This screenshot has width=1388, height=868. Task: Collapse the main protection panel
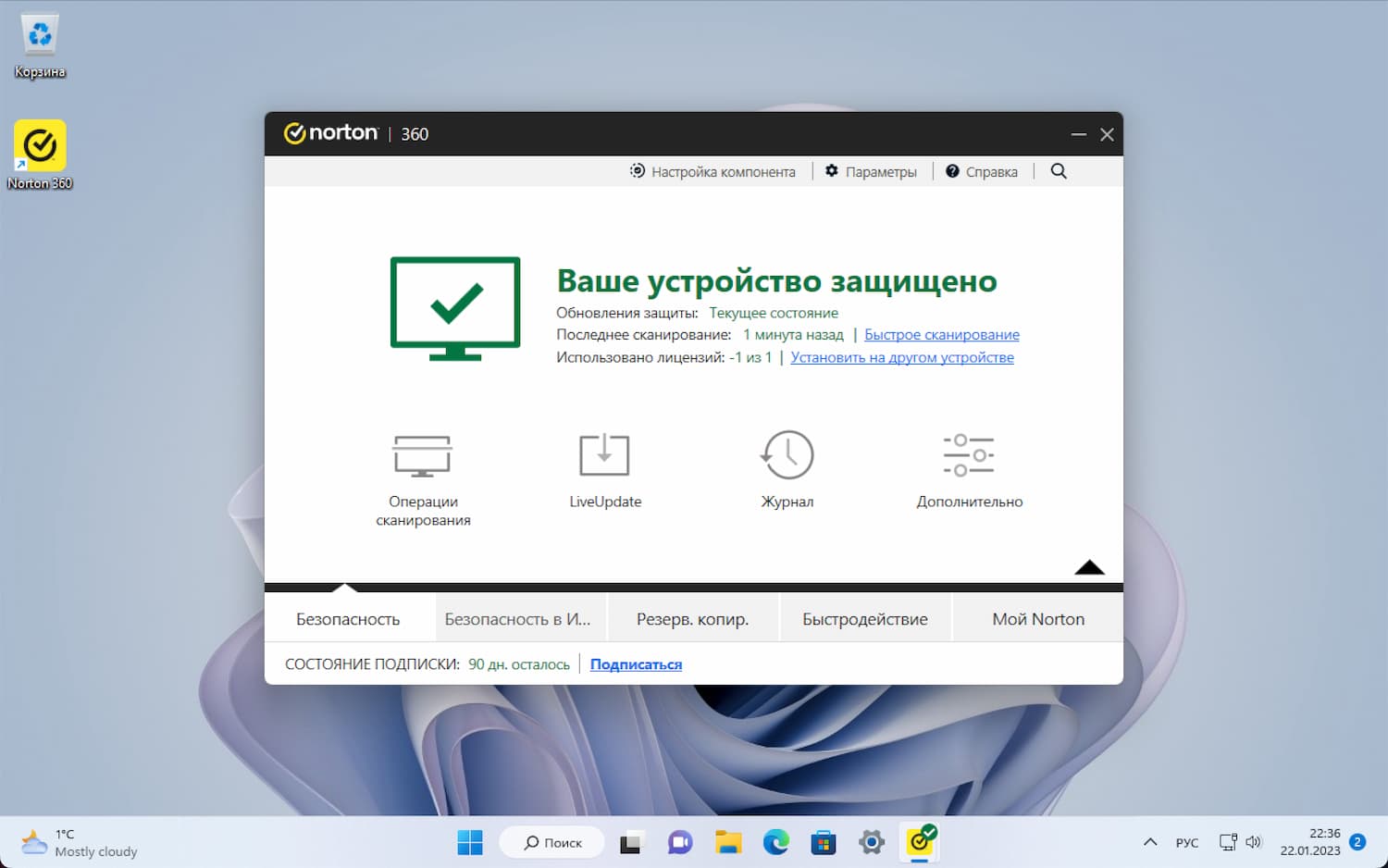pos(1089,567)
